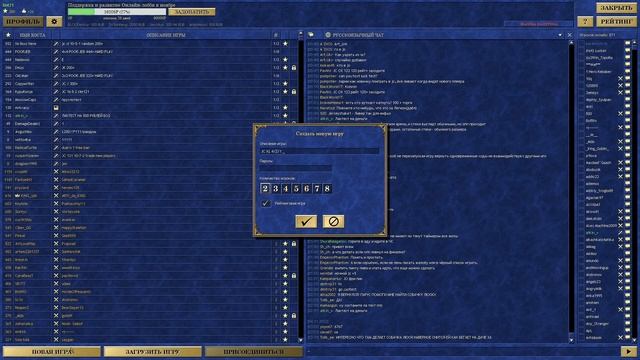The width and height of the screenshot is (640, 360).
Task: Click the green donation progress bar
Action: point(117,12)
